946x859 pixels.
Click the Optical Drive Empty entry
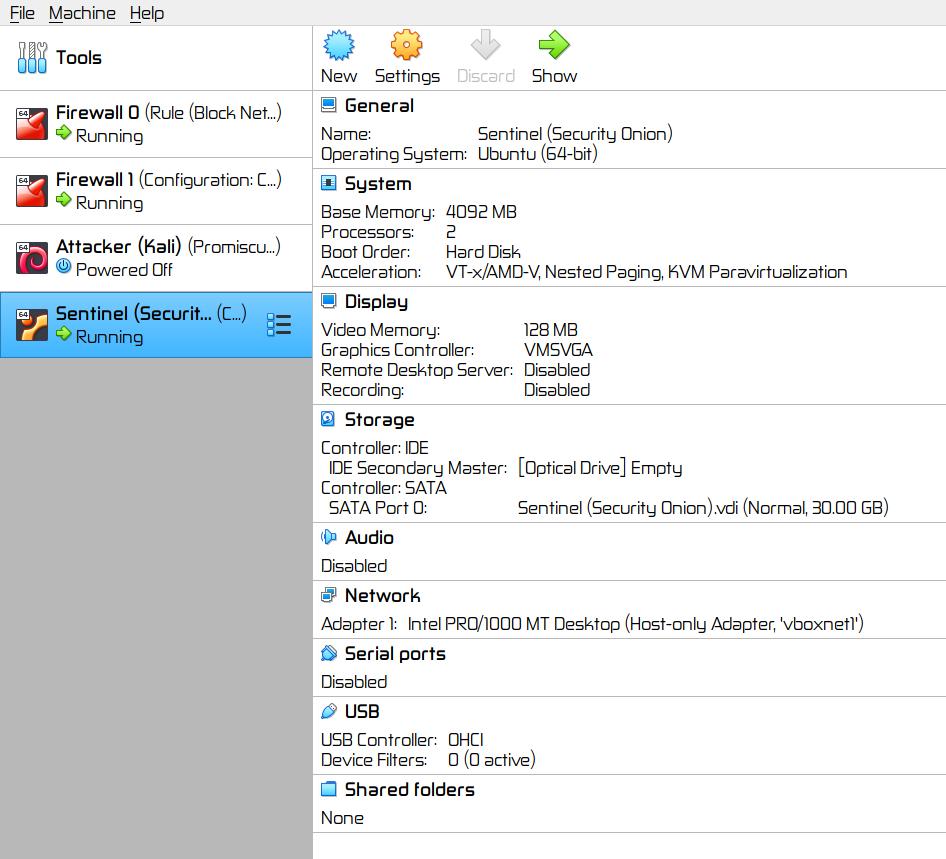[x=599, y=468]
